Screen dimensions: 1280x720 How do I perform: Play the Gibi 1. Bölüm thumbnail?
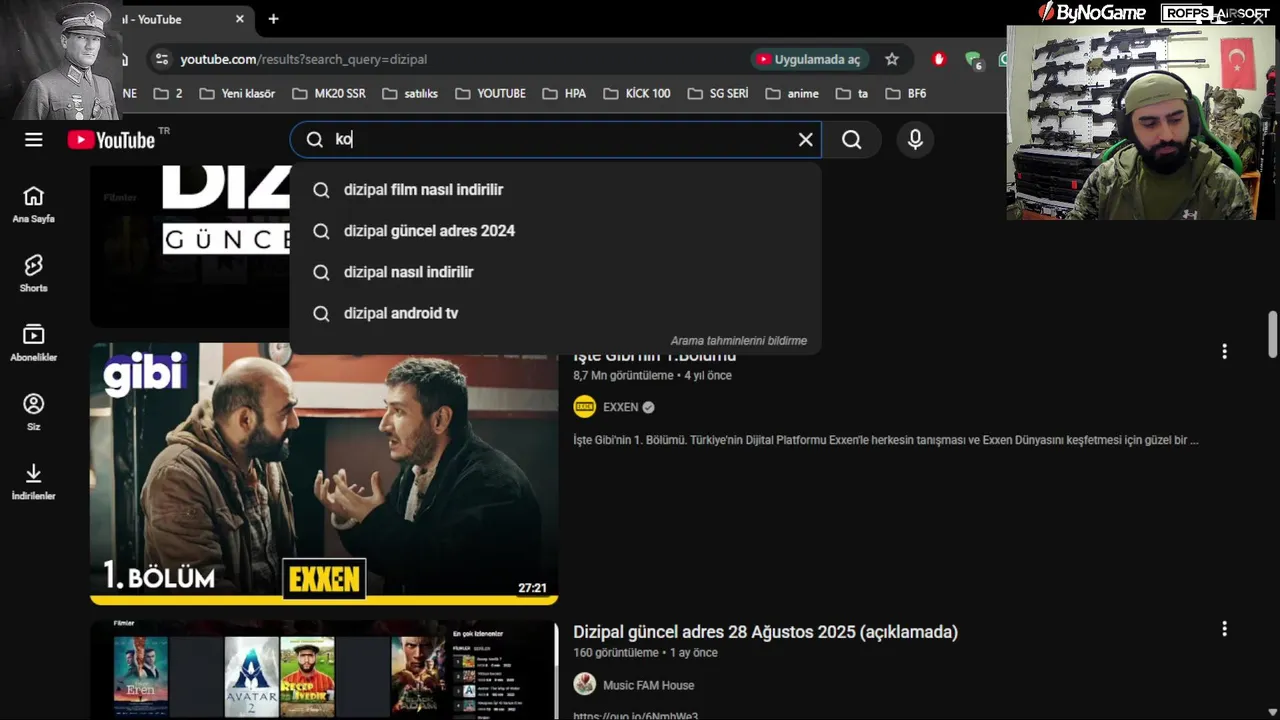pyautogui.click(x=324, y=474)
